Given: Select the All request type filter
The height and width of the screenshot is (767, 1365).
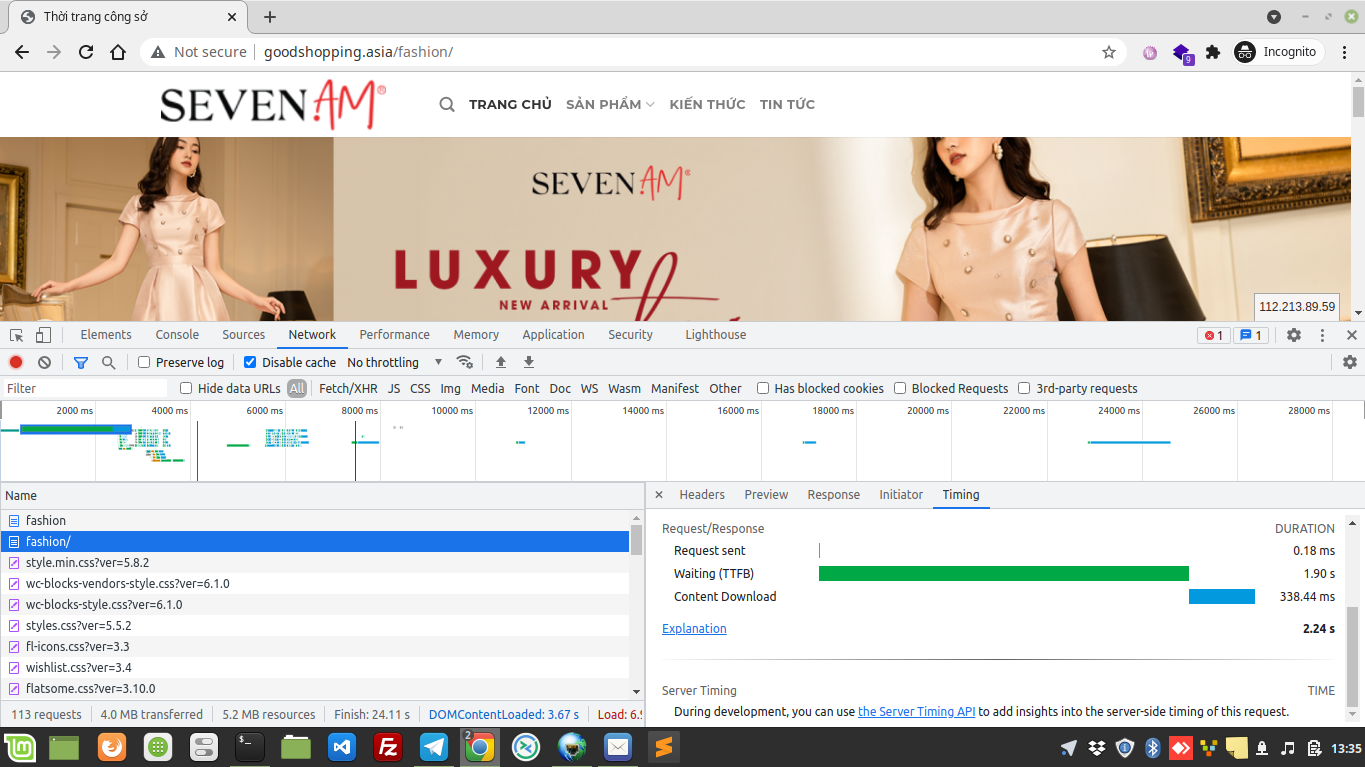Looking at the screenshot, I should pos(297,388).
